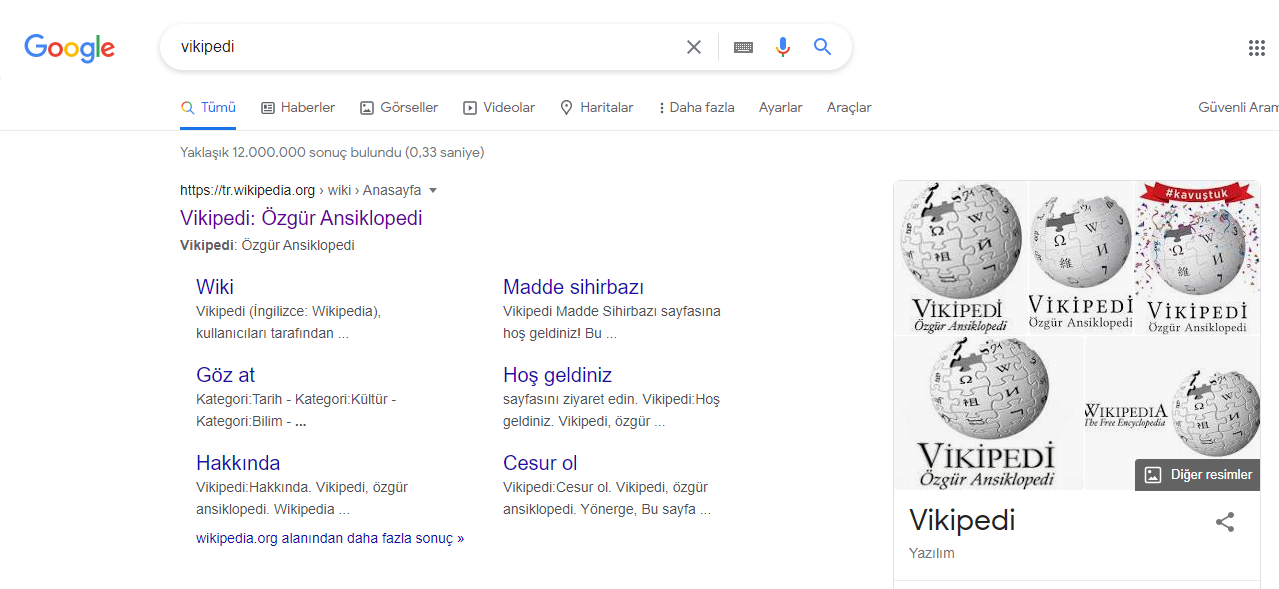Open the Haritalar tab
Viewport: 1279px width, 589px height.
pos(597,108)
